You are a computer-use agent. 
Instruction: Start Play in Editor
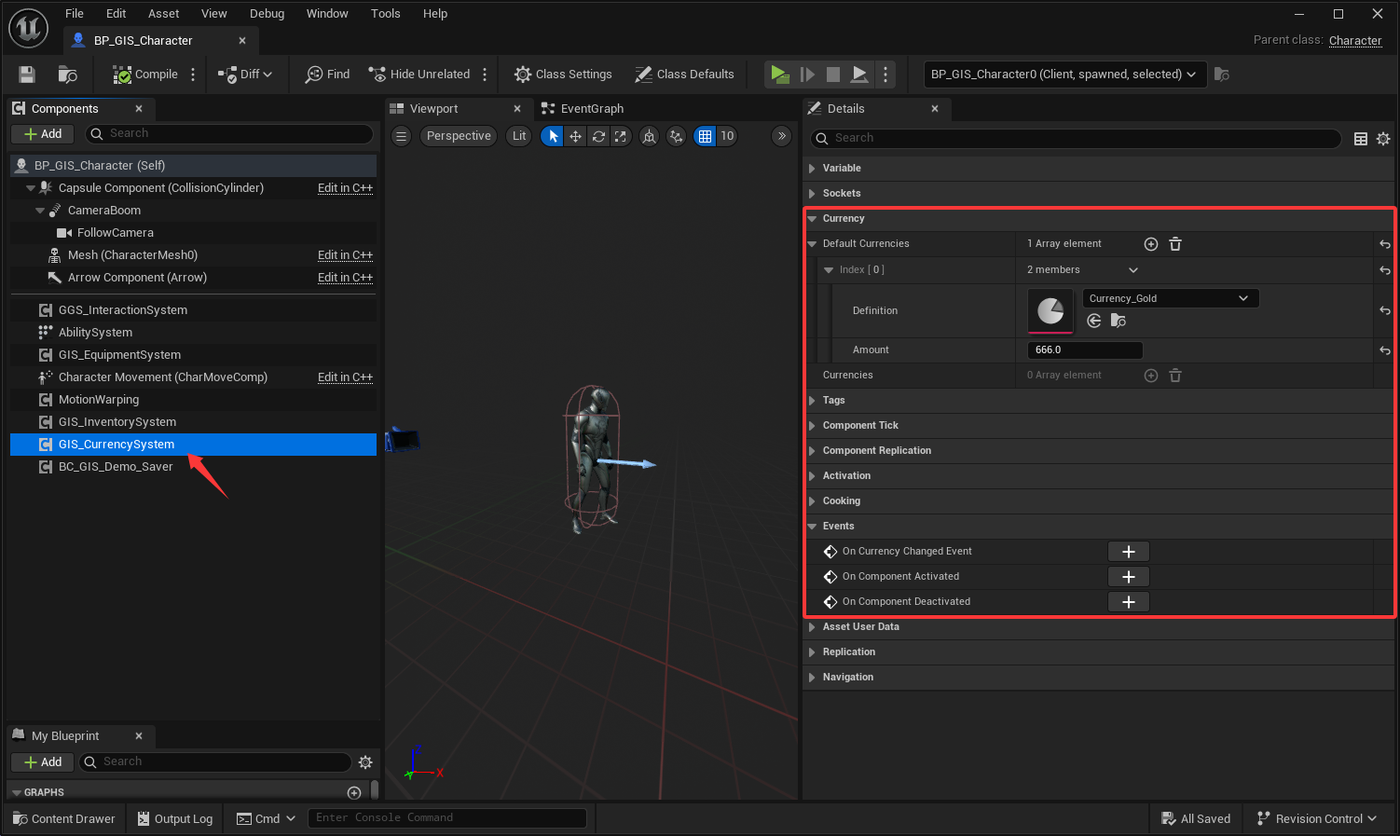point(778,74)
